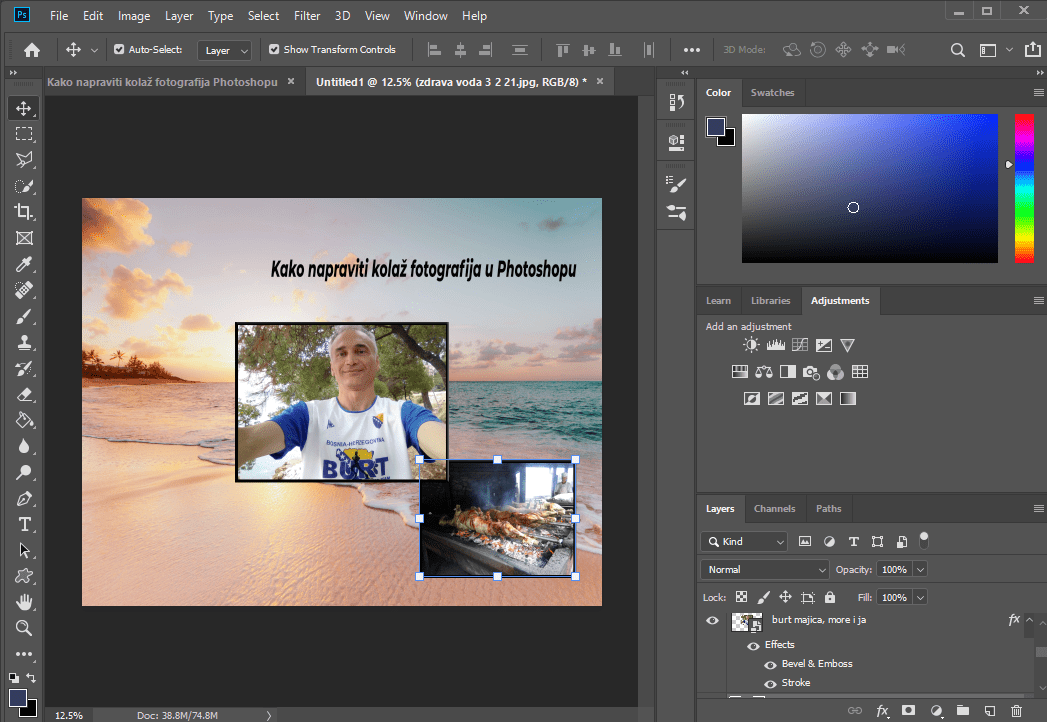Screen dimensions: 1047x722
Task: Open the Filter menu
Action: click(x=307, y=16)
